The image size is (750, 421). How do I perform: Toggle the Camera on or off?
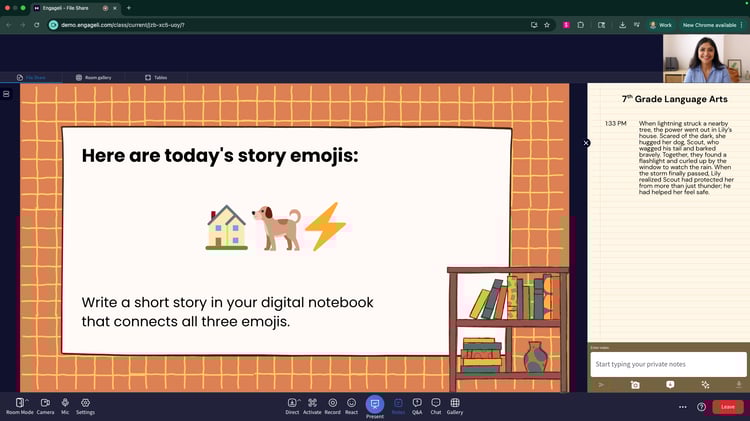tap(45, 403)
